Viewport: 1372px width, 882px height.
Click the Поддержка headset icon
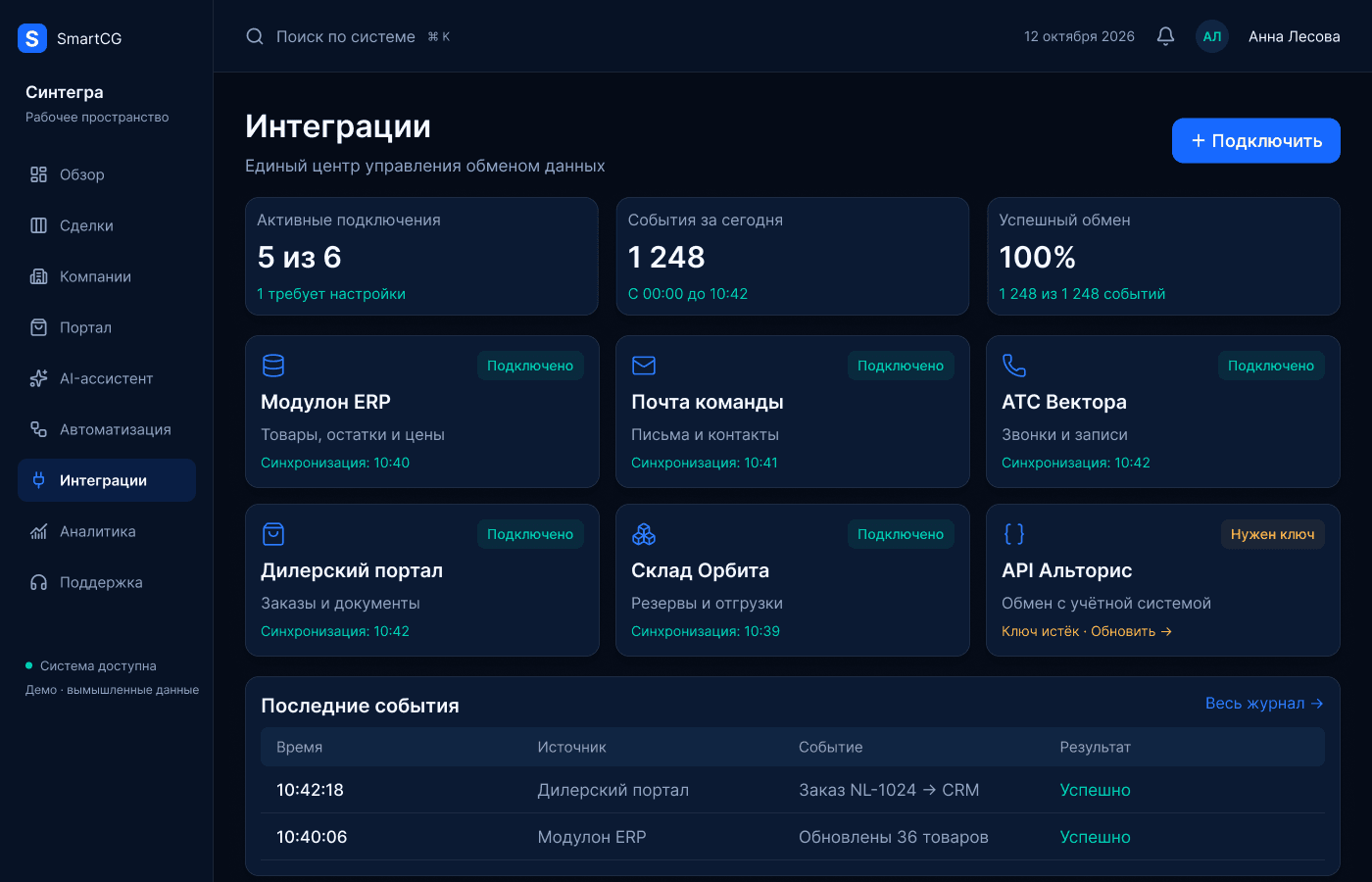[x=38, y=582]
